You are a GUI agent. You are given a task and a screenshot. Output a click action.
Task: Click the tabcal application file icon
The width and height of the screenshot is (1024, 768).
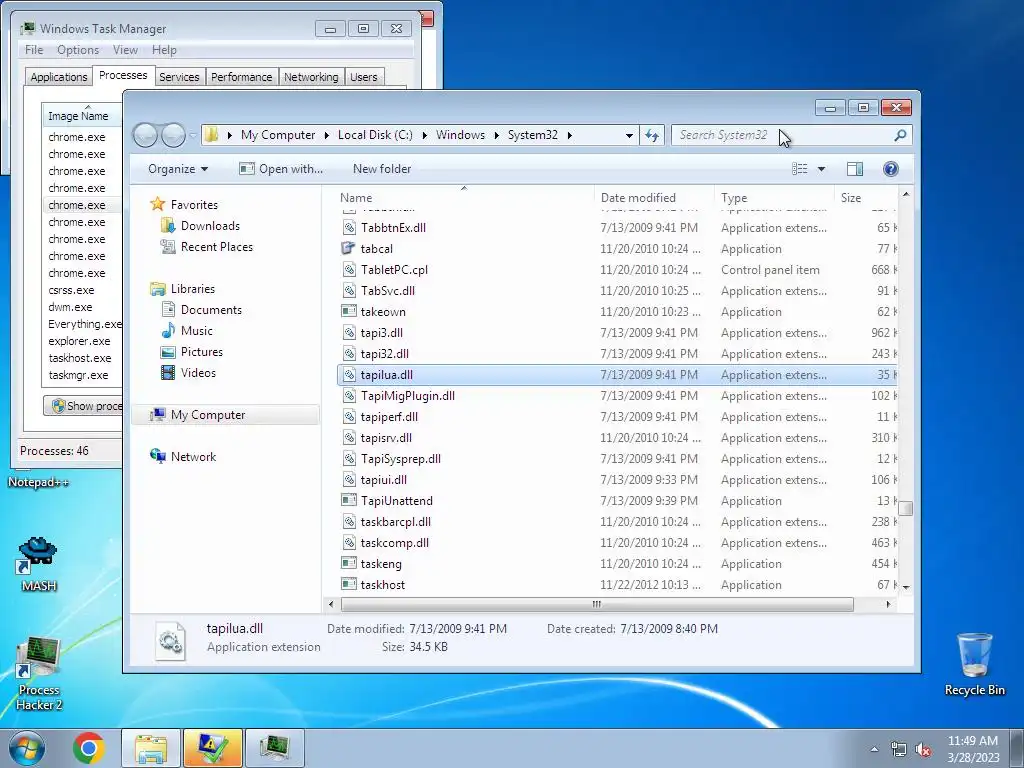[x=349, y=249]
